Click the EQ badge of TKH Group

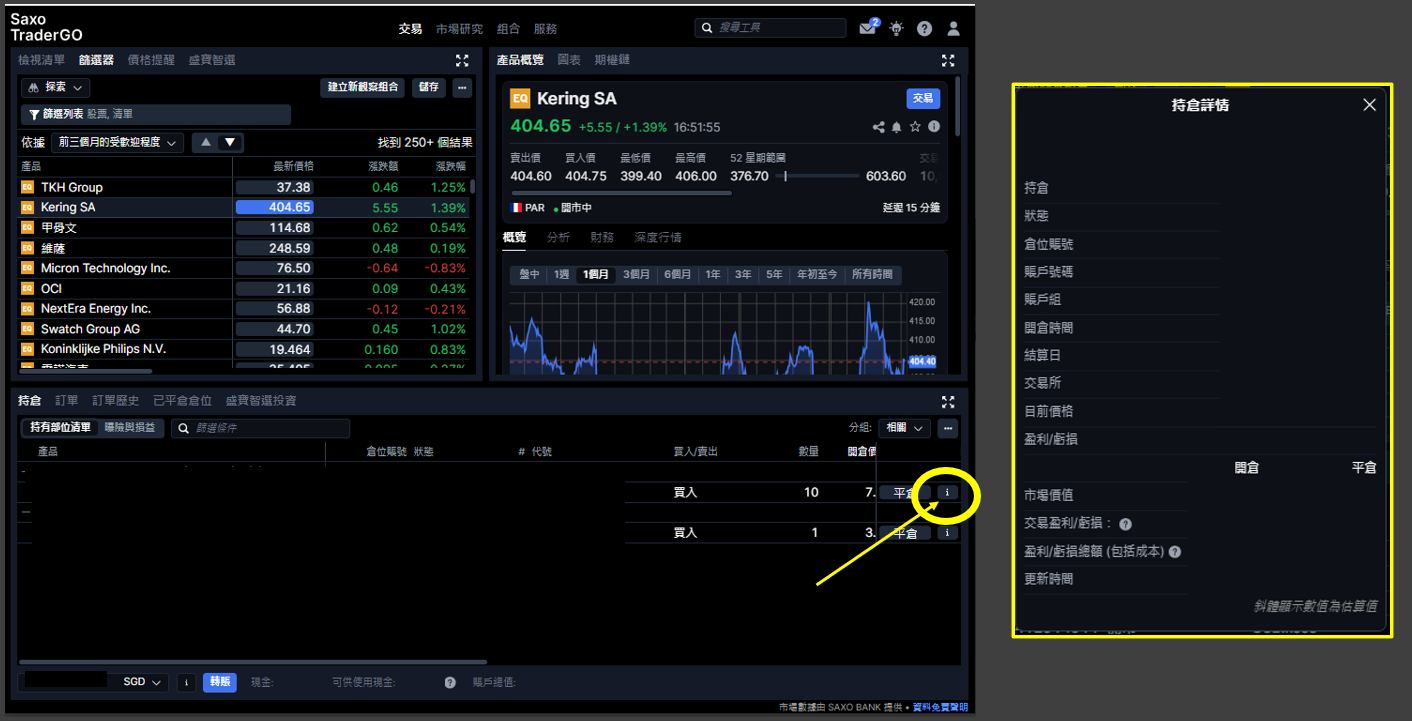(x=27, y=187)
